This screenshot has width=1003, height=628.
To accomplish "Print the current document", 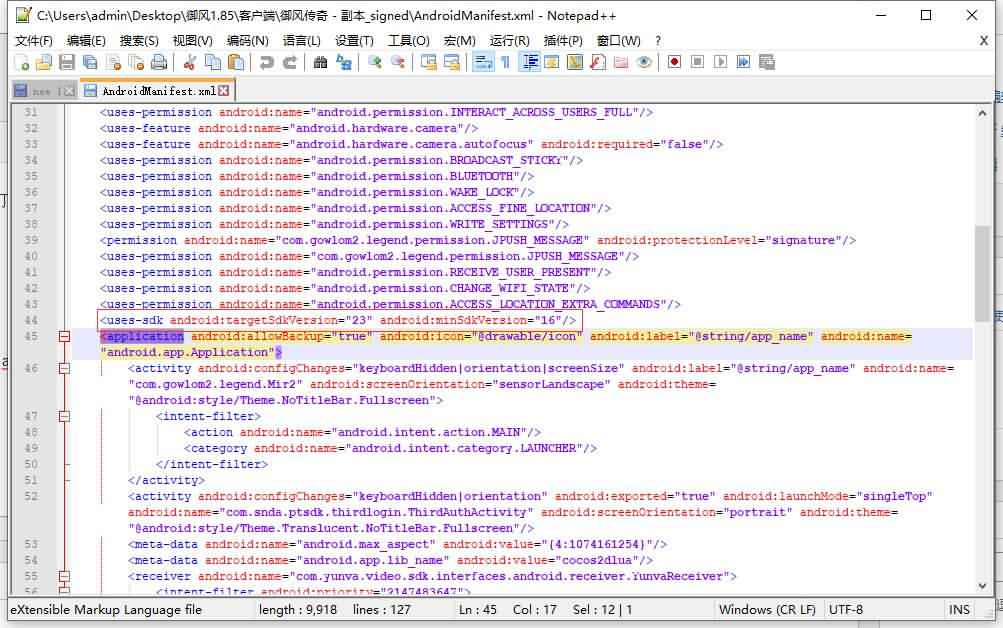I will point(159,62).
